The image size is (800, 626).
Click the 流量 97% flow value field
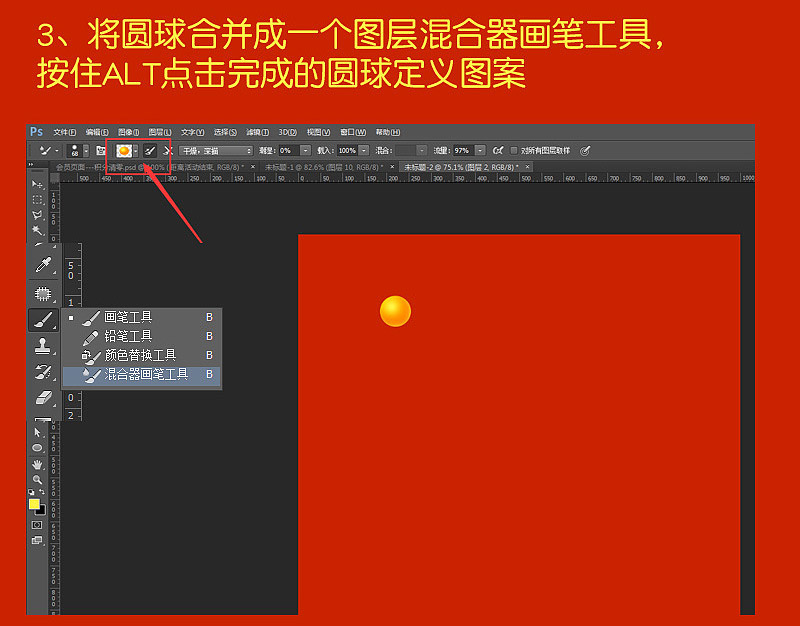[x=460, y=150]
